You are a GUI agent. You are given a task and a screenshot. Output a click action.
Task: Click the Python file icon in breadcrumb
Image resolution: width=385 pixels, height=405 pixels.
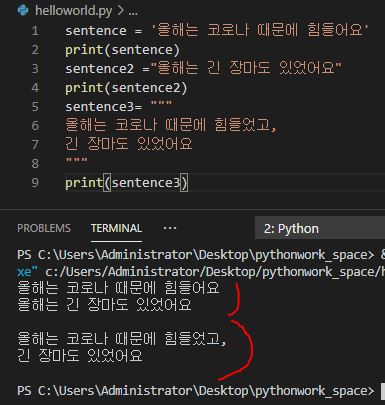(23, 10)
